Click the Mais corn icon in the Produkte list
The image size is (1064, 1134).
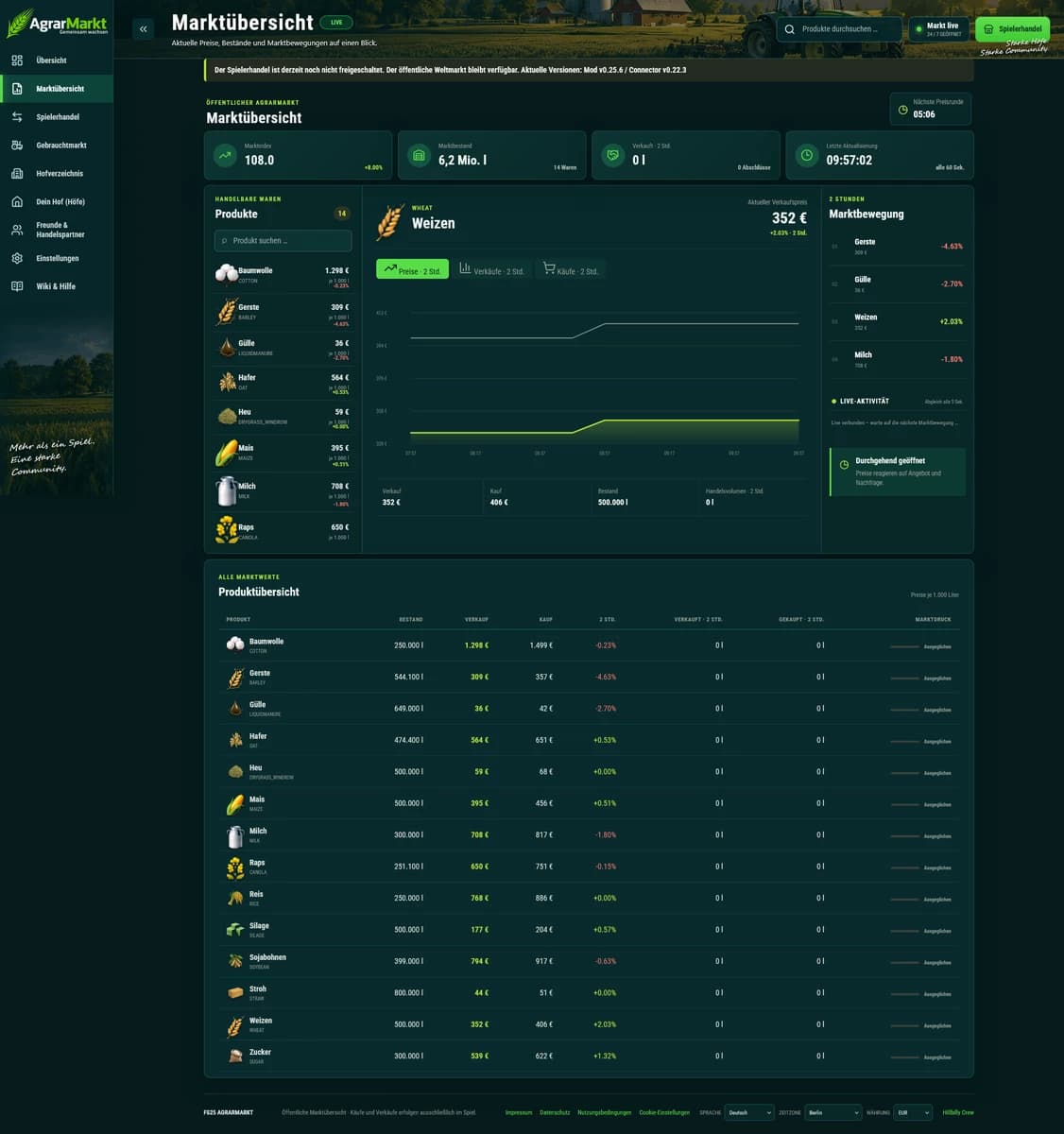pyautogui.click(x=227, y=453)
